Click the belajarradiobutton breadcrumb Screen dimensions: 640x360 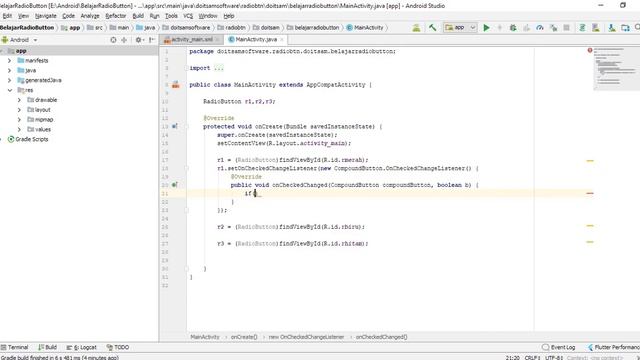[313, 28]
